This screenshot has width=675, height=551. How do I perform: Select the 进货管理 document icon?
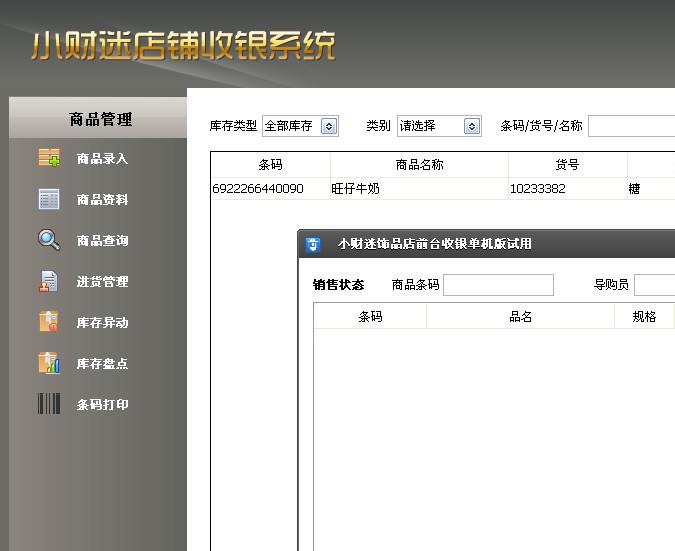coord(49,282)
